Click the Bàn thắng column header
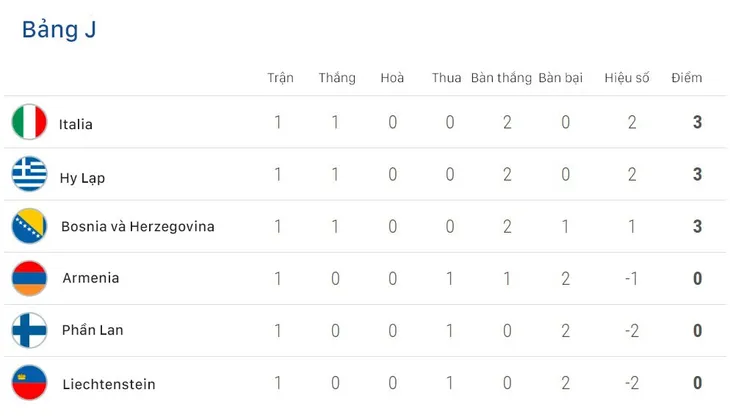The height and width of the screenshot is (417, 730). (x=501, y=78)
